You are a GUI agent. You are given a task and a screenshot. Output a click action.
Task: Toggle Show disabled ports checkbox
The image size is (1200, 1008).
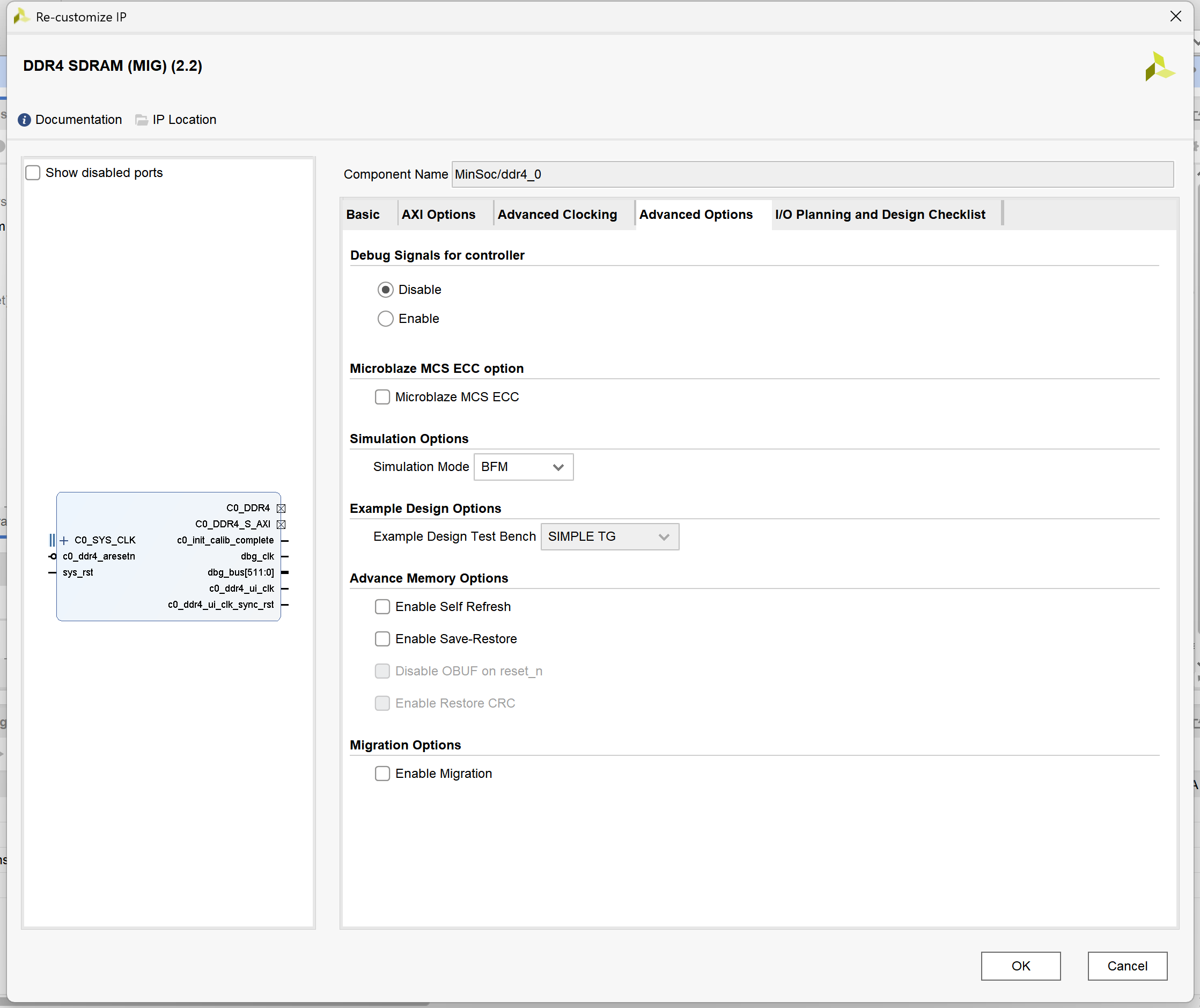(33, 173)
